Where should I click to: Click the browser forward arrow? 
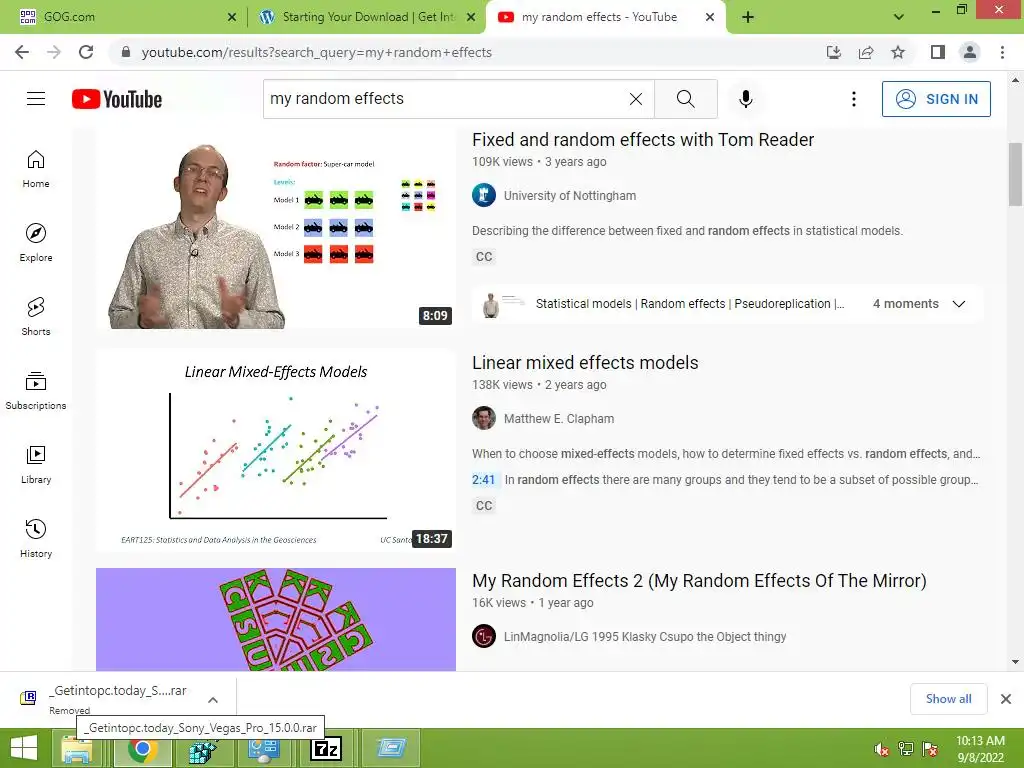coord(54,52)
